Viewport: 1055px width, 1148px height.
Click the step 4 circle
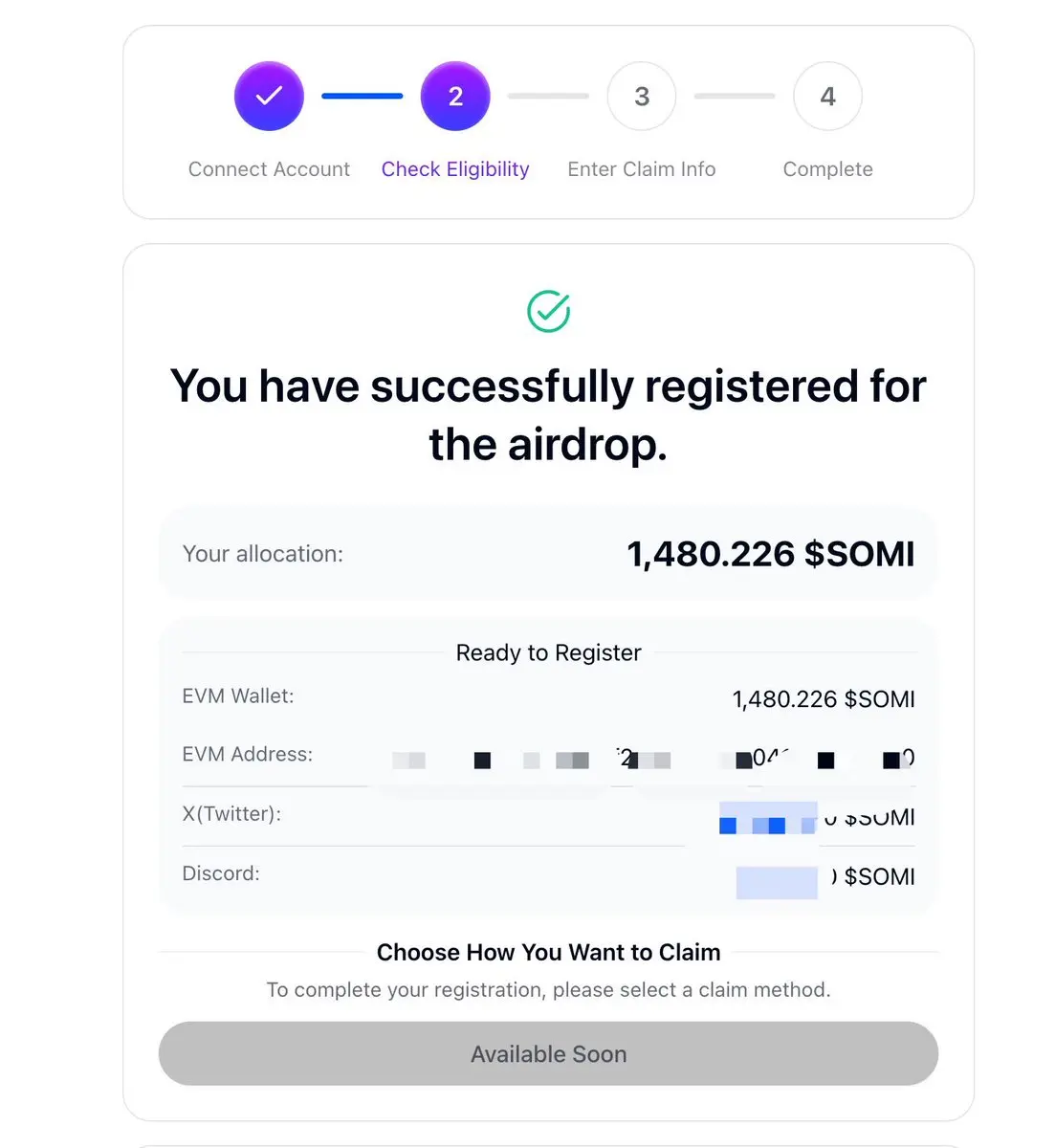click(x=827, y=96)
